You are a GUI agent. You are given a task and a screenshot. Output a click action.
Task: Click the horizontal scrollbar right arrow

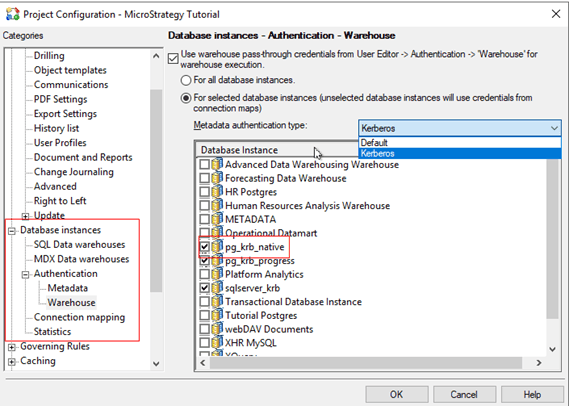click(x=539, y=363)
